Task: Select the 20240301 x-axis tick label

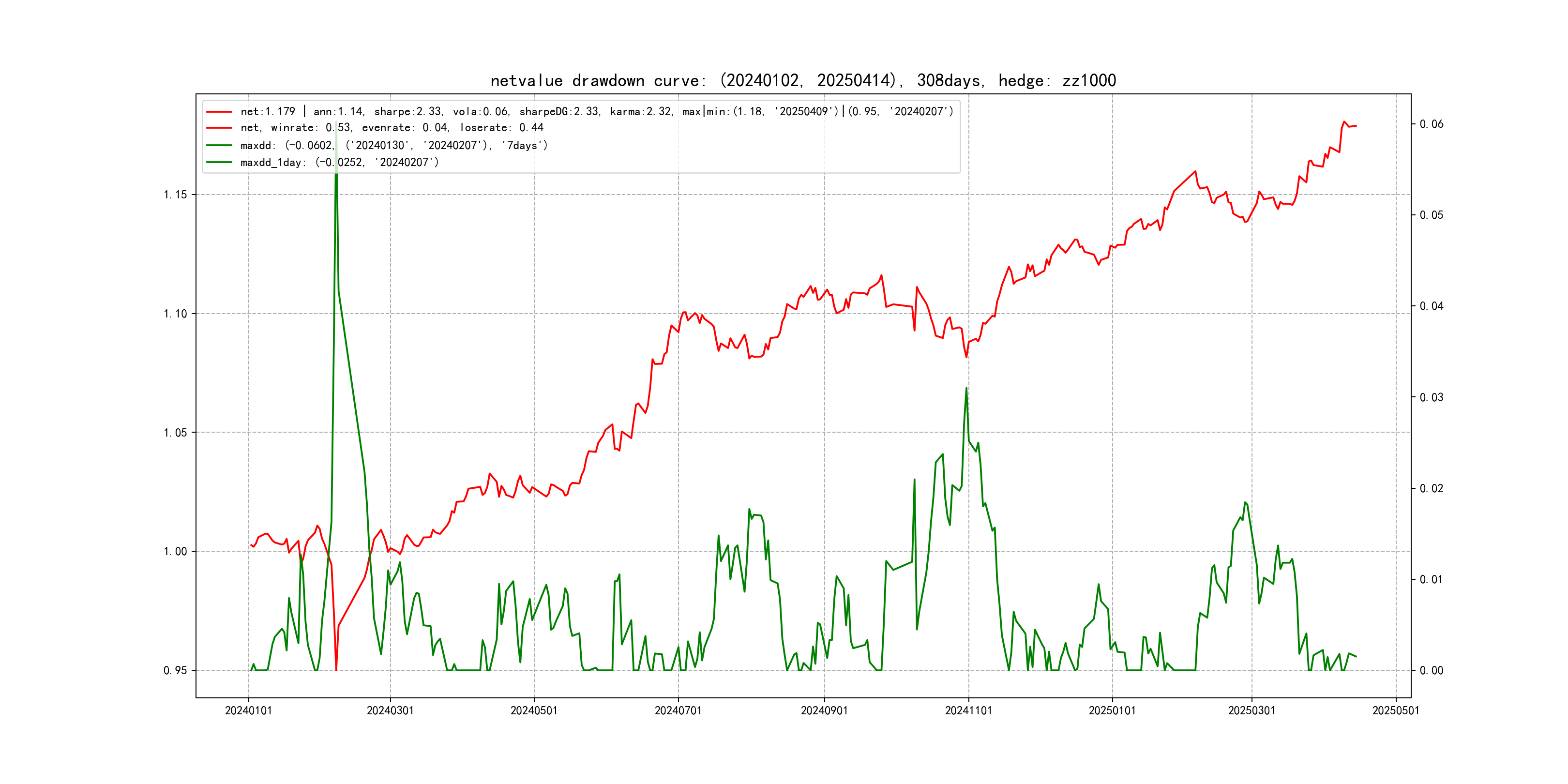Action: (390, 711)
